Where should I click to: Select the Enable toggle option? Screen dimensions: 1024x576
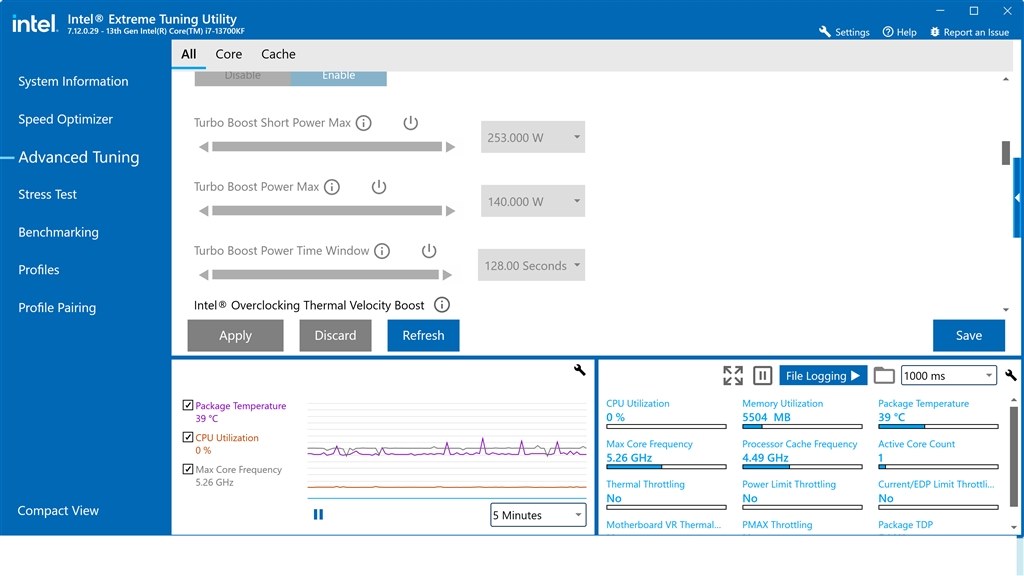[x=338, y=78]
